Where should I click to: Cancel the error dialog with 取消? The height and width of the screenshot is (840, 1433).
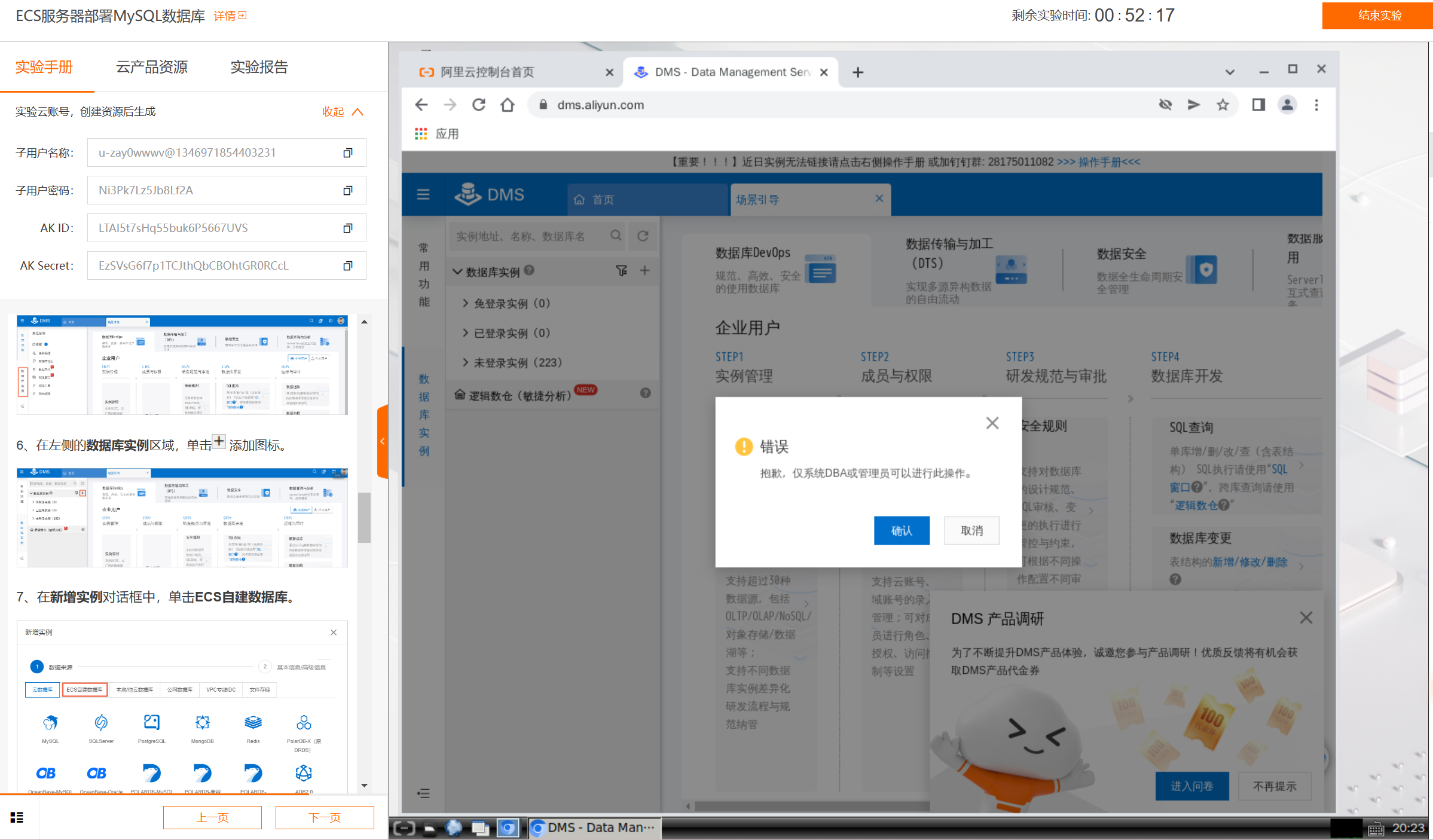[971, 530]
